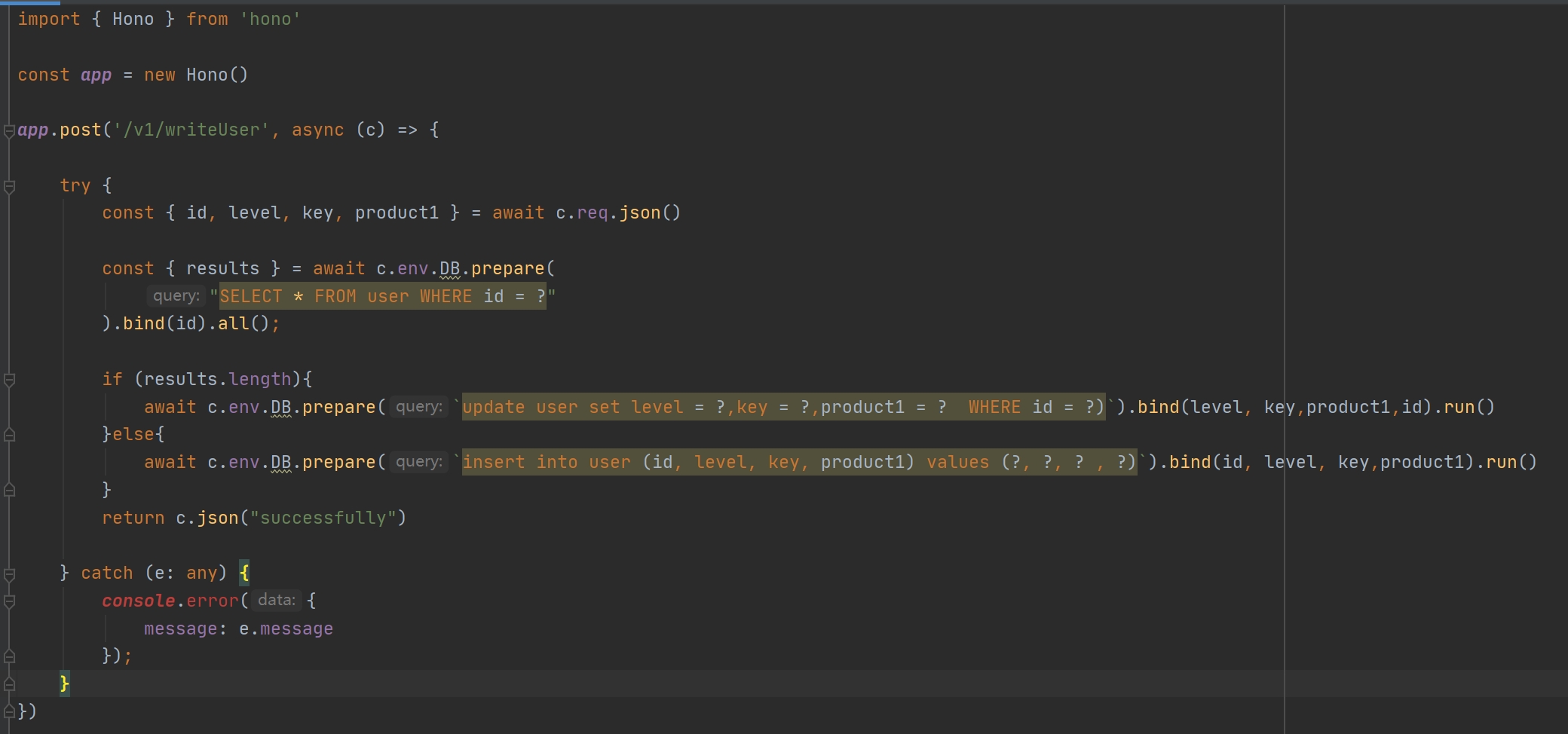Click the any type annotation
Viewport: 1568px width, 734px height.
(201, 573)
